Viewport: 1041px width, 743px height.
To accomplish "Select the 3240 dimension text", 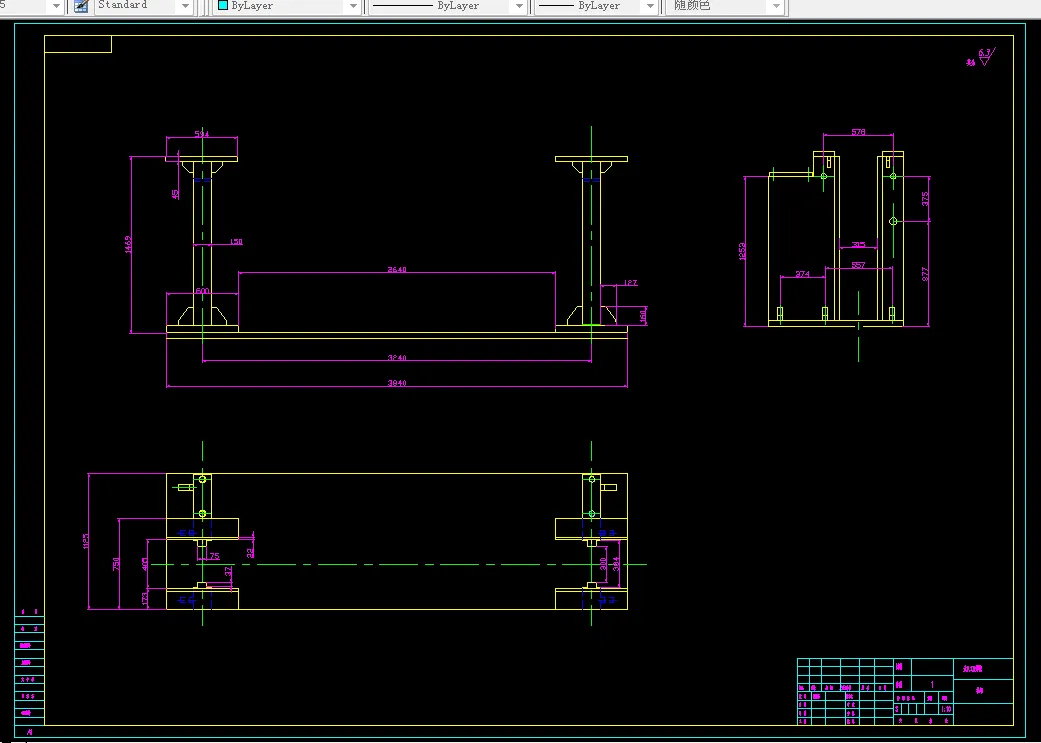I will pos(397,358).
